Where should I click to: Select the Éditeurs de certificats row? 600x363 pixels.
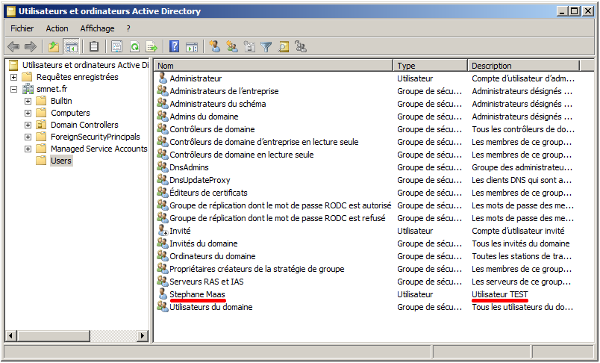(x=209, y=192)
